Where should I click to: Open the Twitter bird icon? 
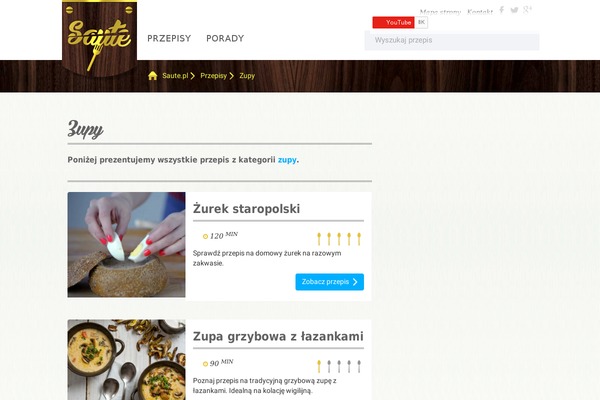click(x=514, y=10)
